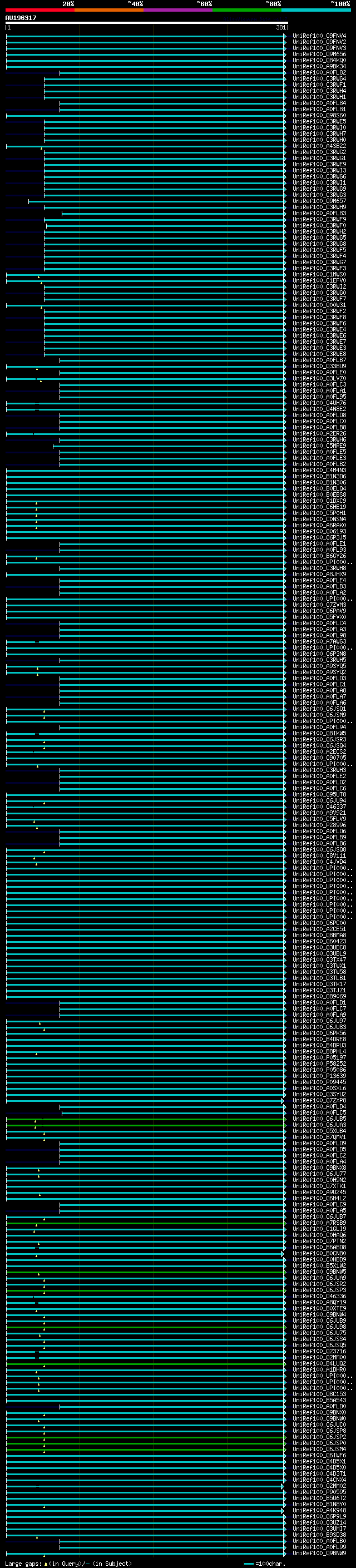Select label UniRef100_C3RWH3
This screenshot has height=1568, width=356.
coord(319,770)
